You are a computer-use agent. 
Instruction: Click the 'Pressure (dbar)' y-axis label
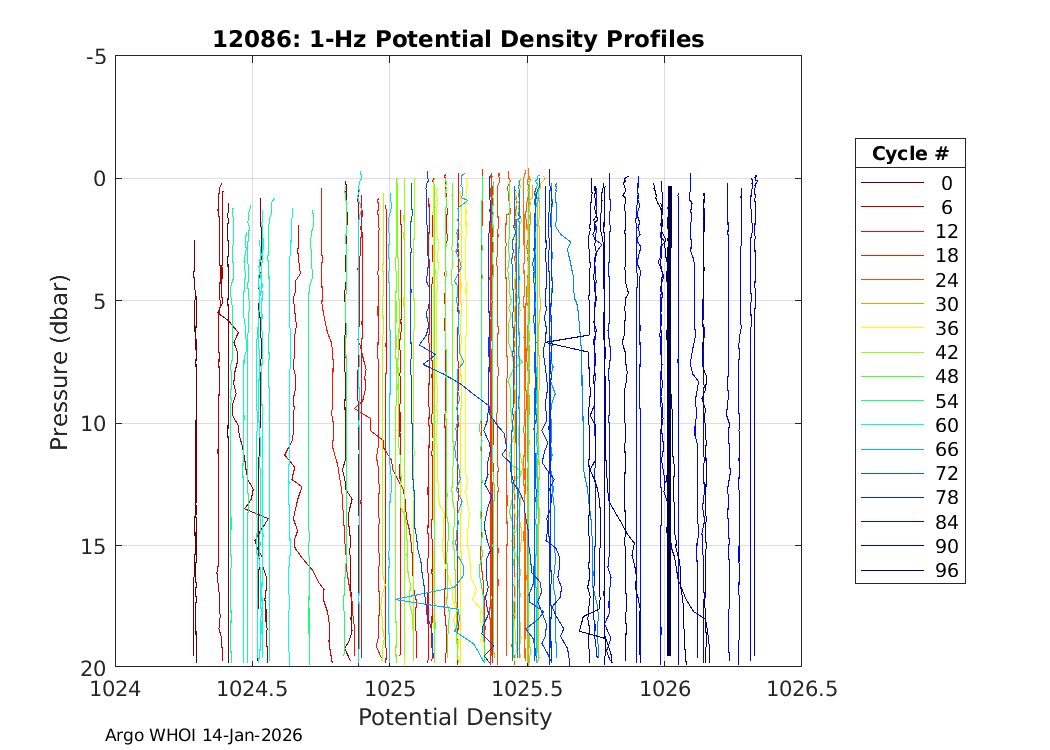(60, 361)
